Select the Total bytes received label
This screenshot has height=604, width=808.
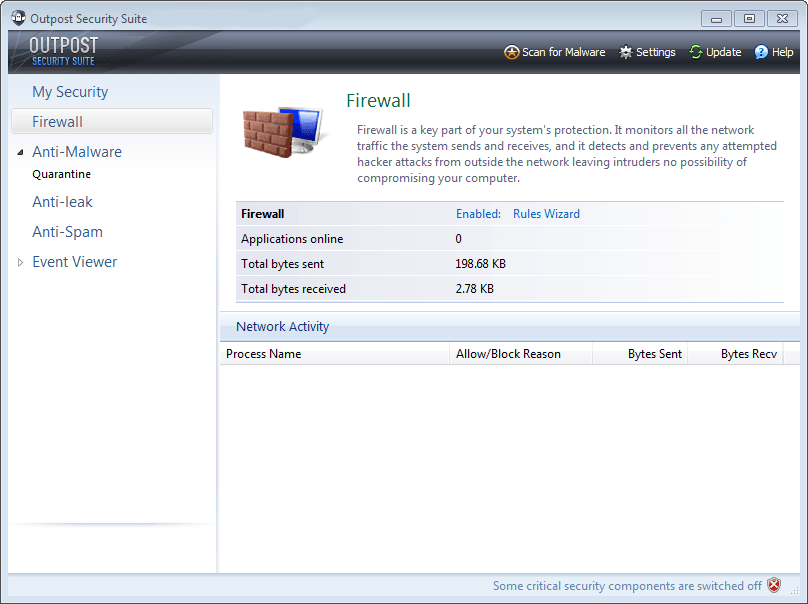(293, 289)
